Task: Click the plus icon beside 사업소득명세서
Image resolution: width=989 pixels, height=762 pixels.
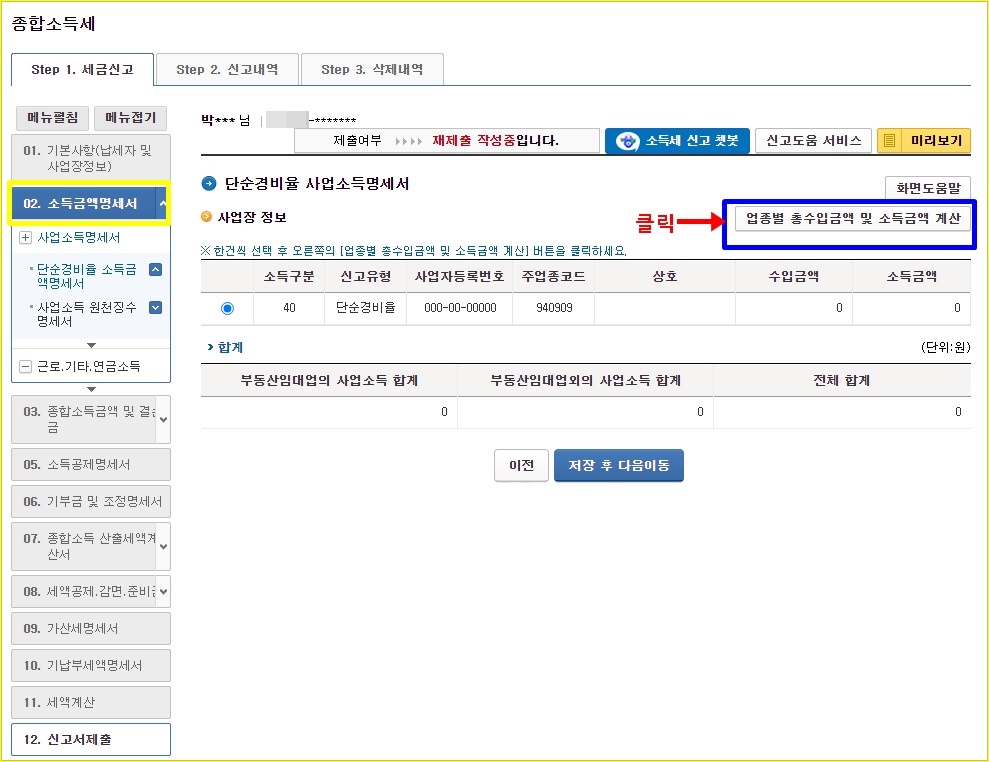Action: click(x=25, y=238)
